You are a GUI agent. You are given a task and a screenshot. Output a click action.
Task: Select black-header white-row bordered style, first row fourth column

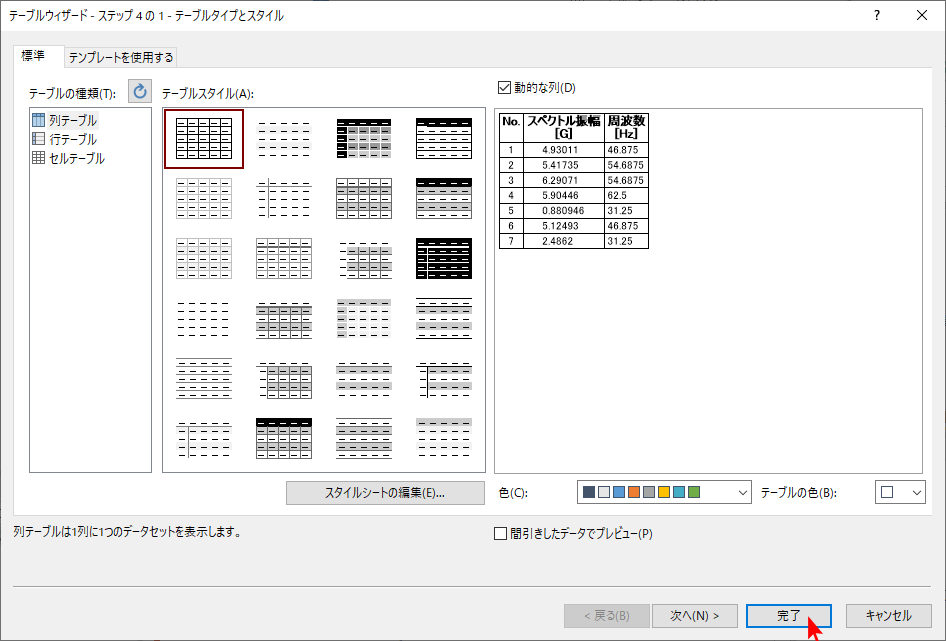pyautogui.click(x=443, y=139)
